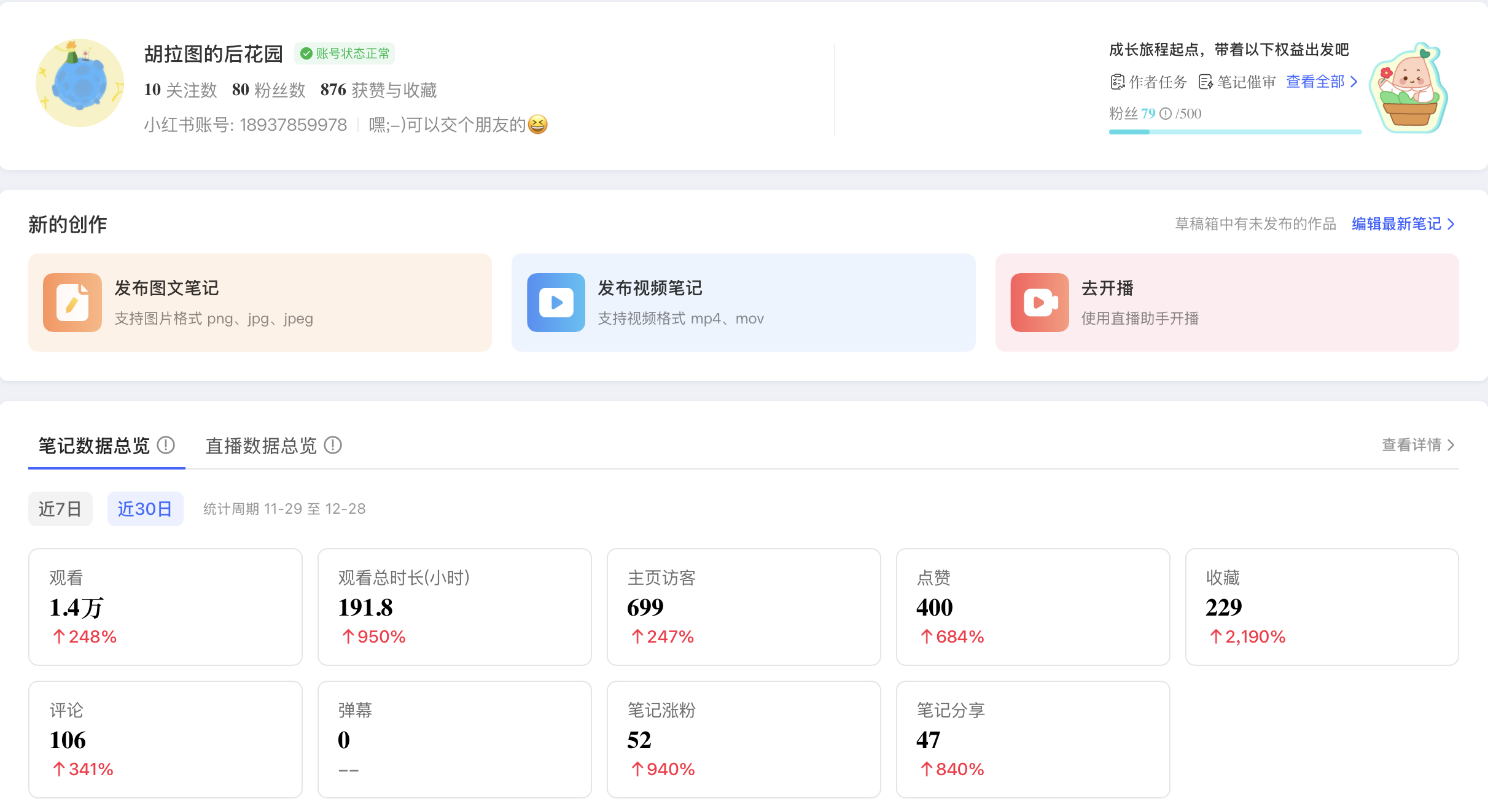Click the blue planet profile avatar
The image size is (1488, 812).
point(80,83)
